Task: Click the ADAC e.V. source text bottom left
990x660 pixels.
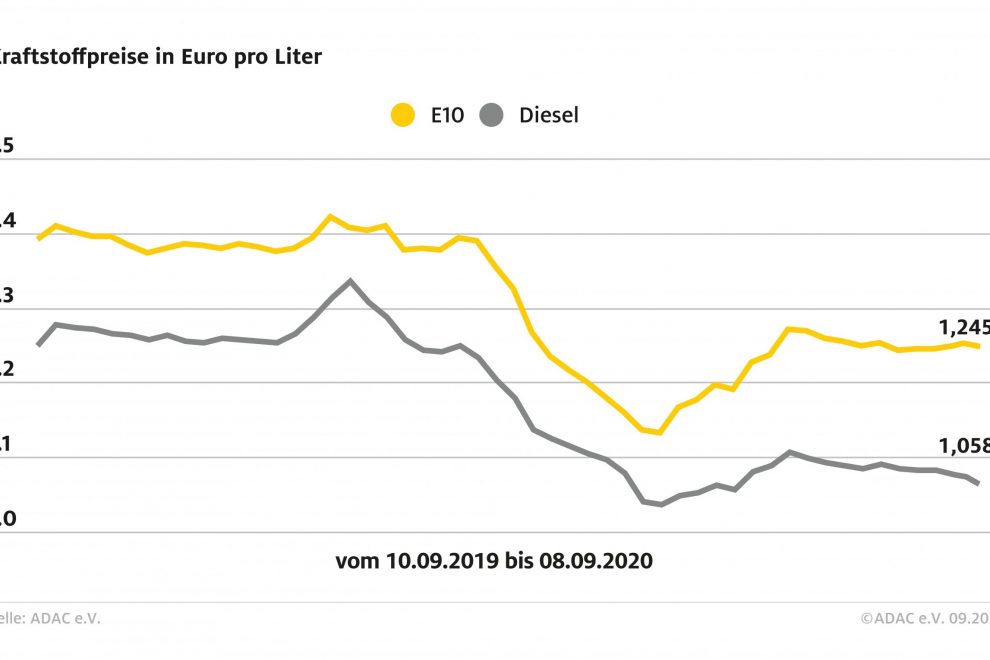Action: [x=50, y=619]
